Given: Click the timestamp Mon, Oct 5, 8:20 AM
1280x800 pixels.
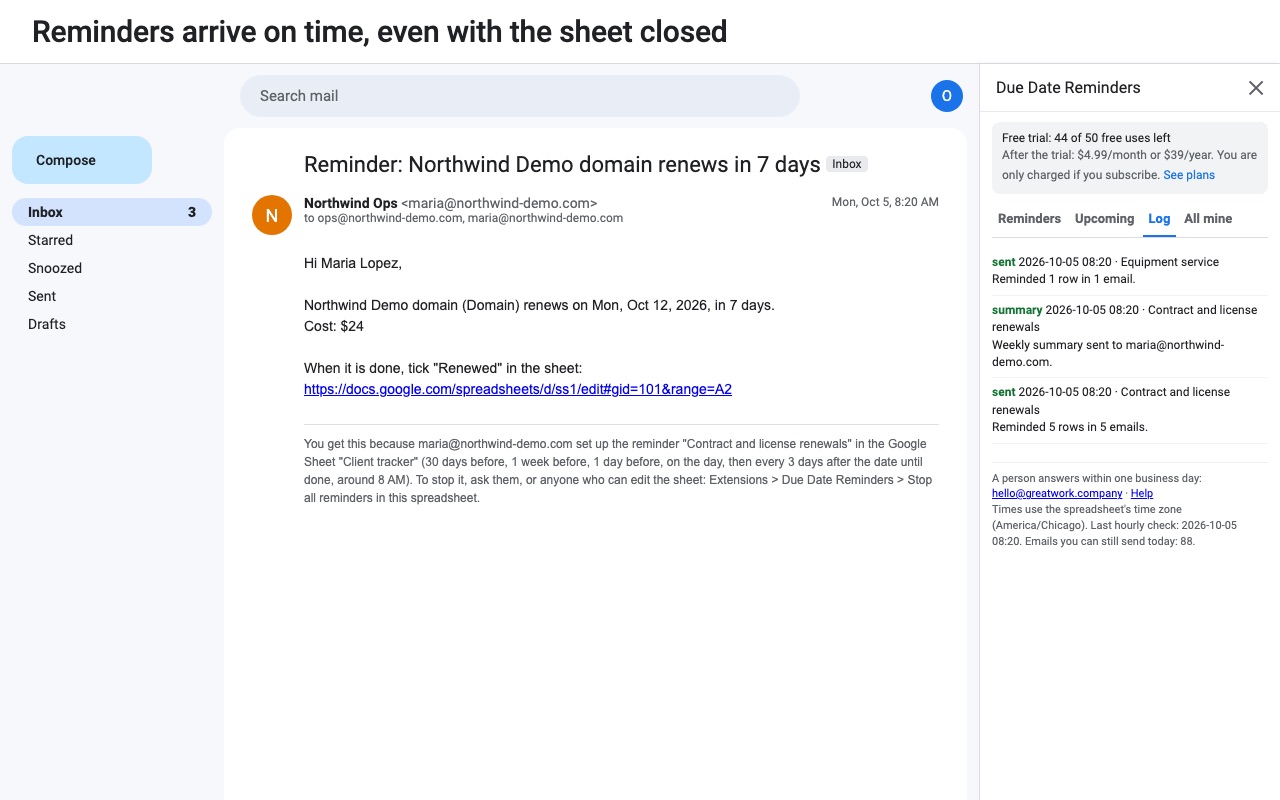Looking at the screenshot, I should pos(885,202).
